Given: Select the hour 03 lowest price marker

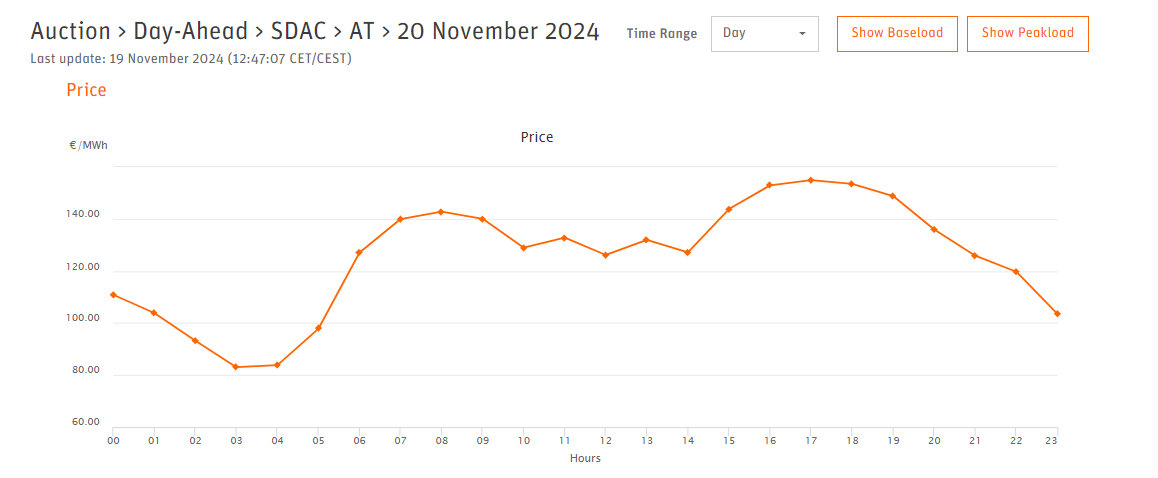Looking at the screenshot, I should 236,367.
